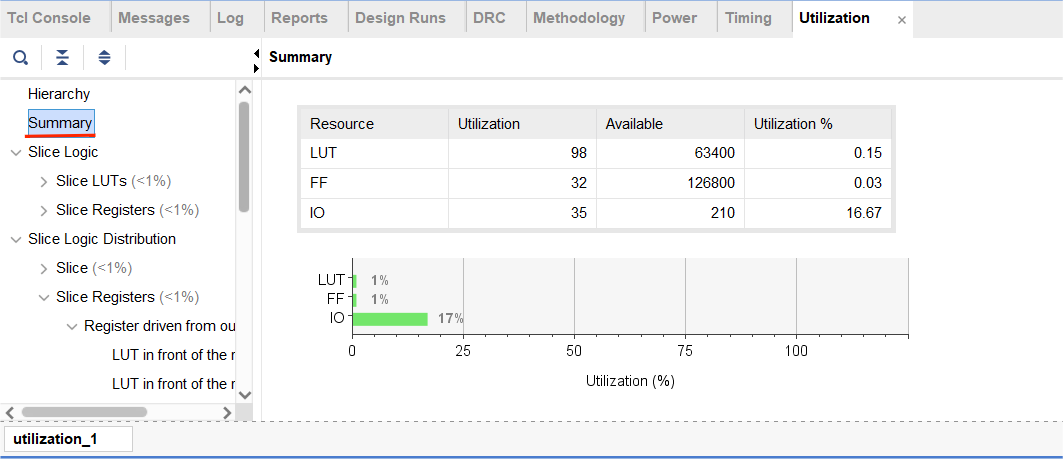Open the Design Runs tab
The width and height of the screenshot is (1063, 459).
point(400,18)
